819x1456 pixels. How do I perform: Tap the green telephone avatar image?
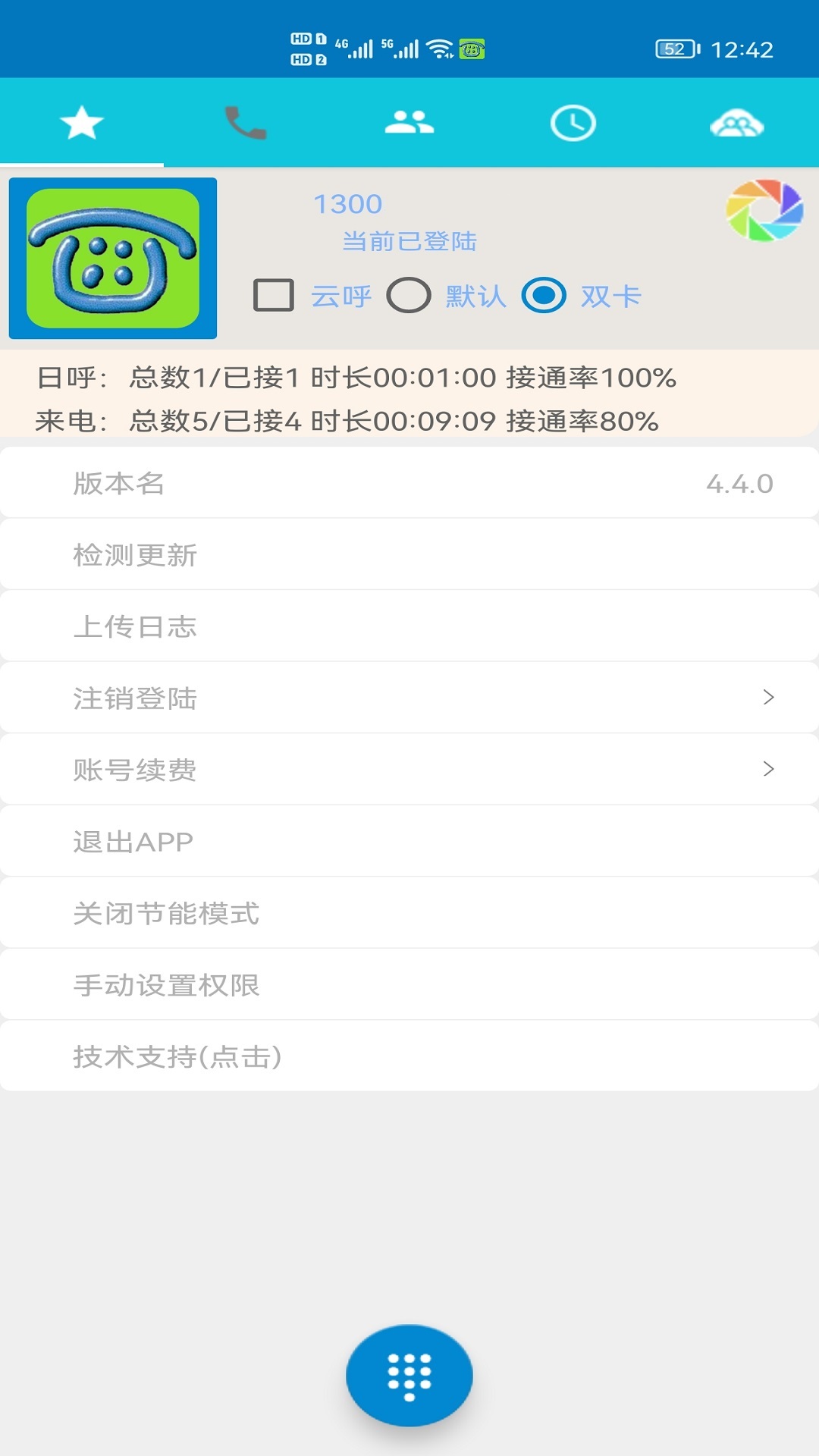click(x=113, y=258)
